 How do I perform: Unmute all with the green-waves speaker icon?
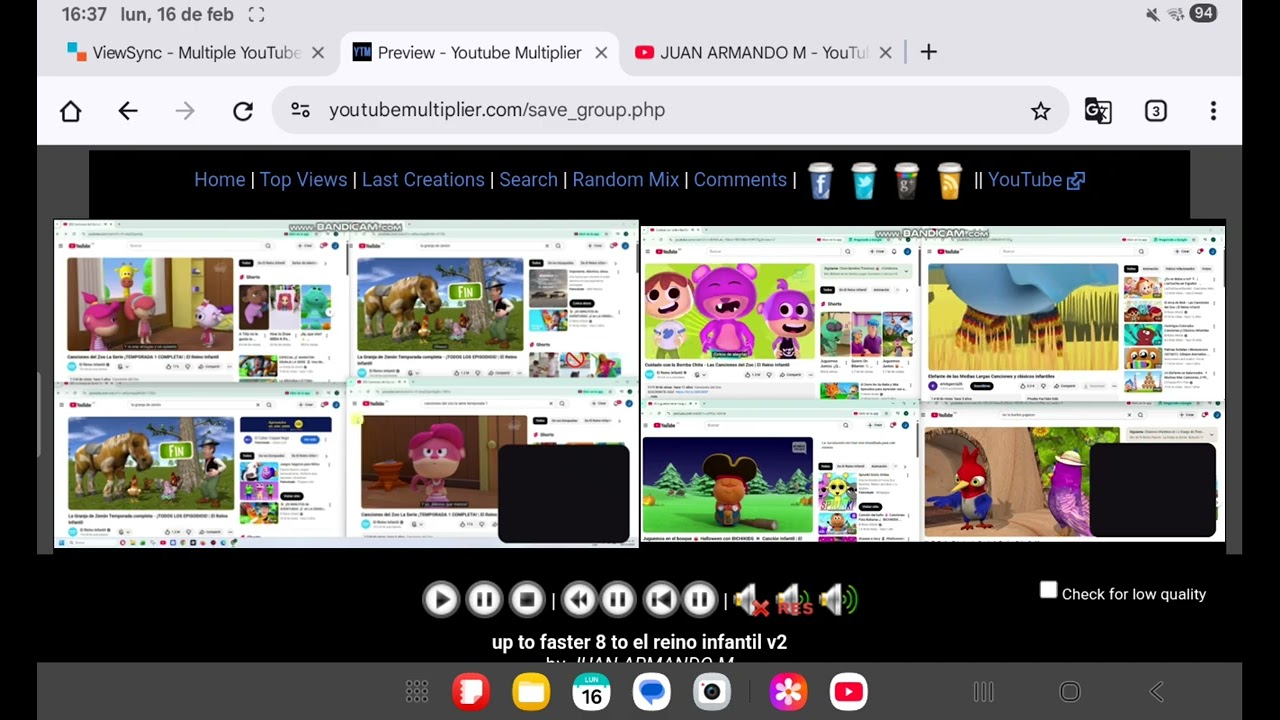[x=838, y=600]
